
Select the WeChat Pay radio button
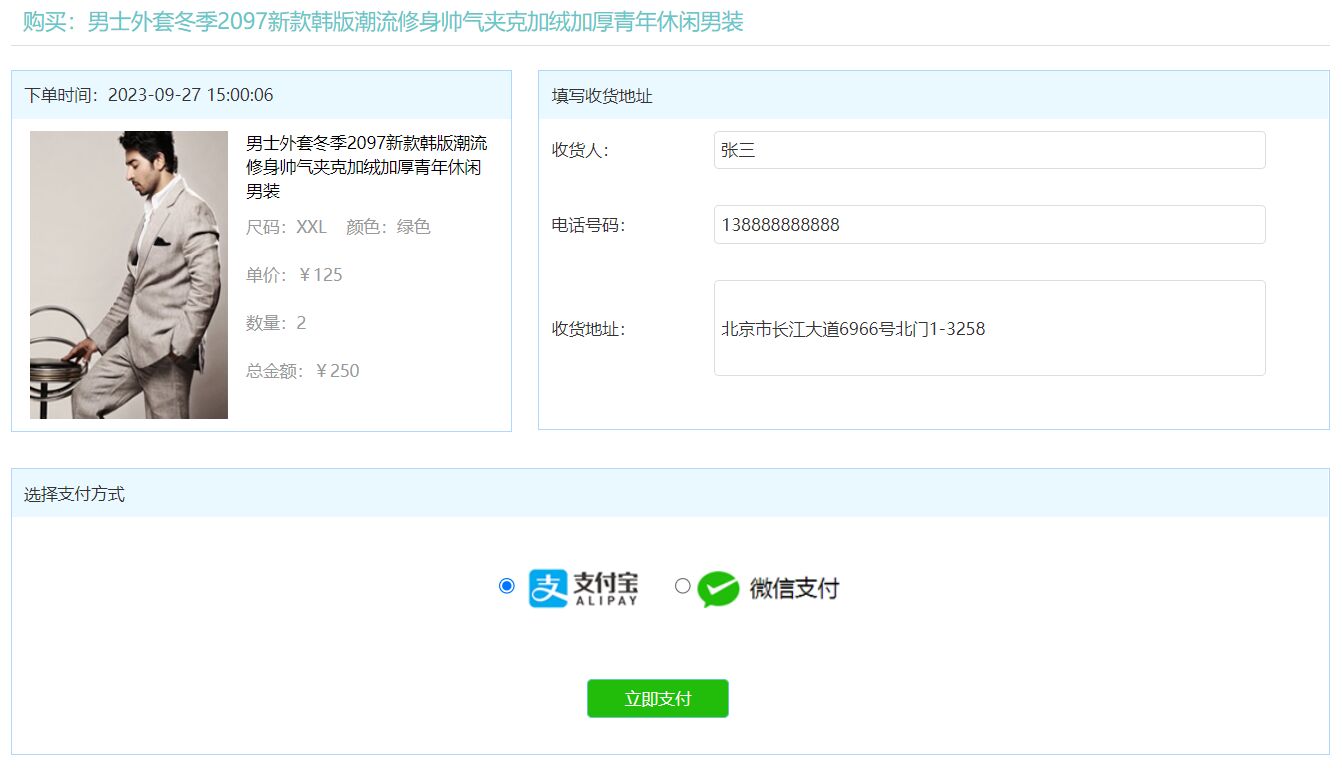click(x=682, y=586)
